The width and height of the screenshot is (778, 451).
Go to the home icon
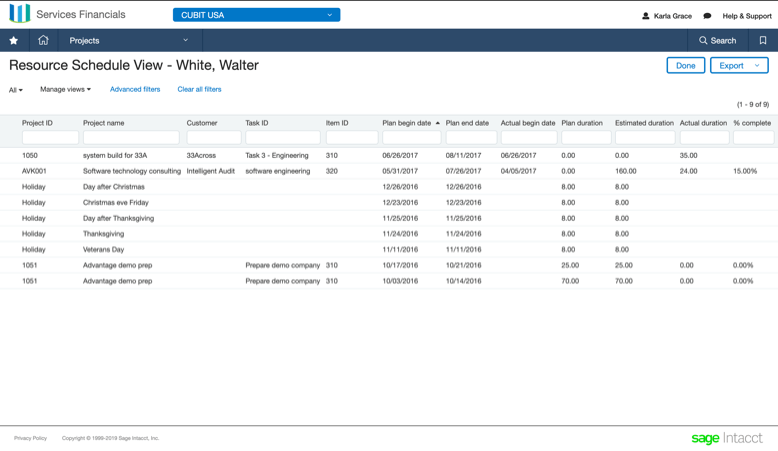tap(43, 40)
